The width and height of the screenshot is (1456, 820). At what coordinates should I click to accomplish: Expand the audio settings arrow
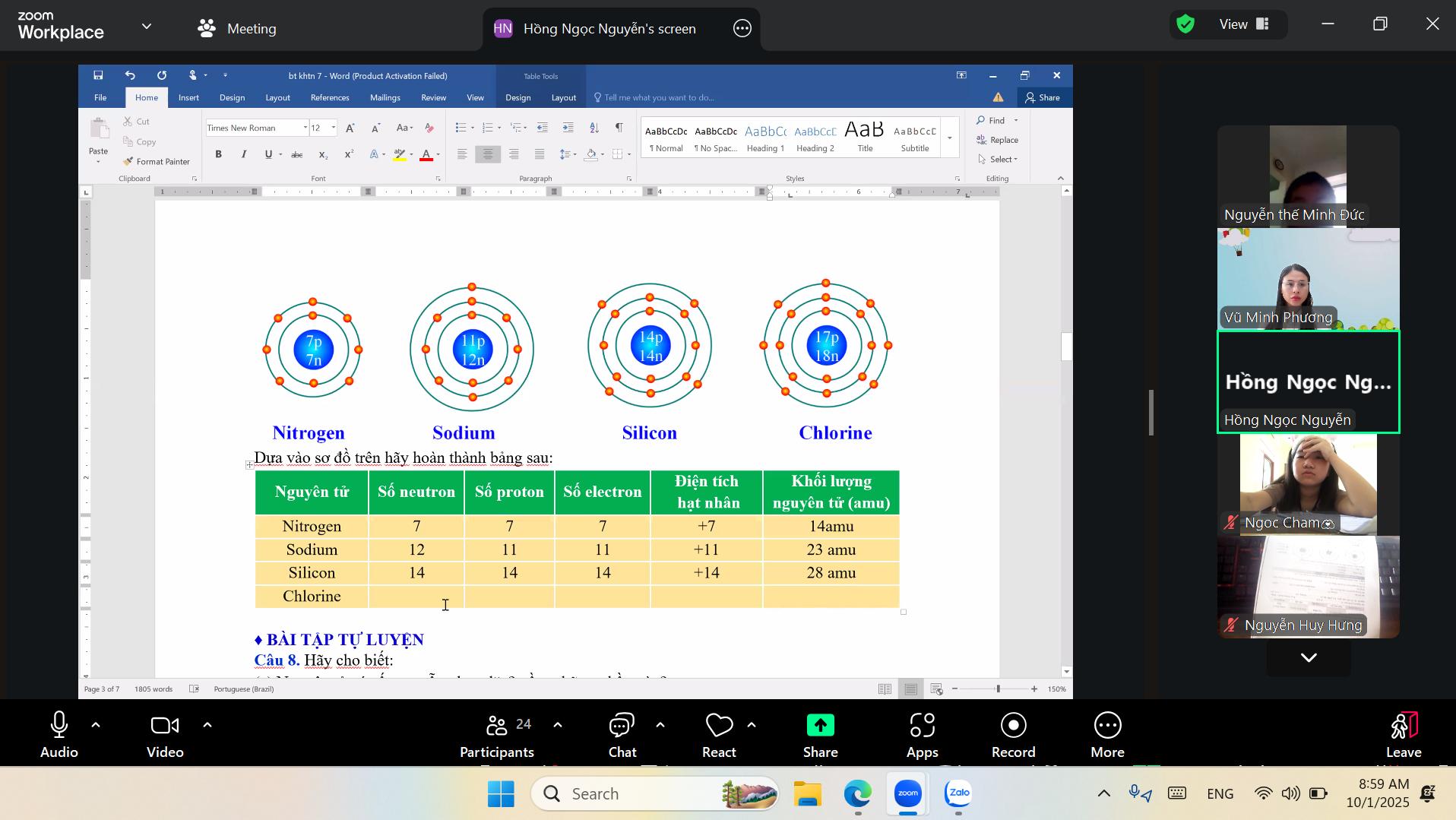pos(96,725)
